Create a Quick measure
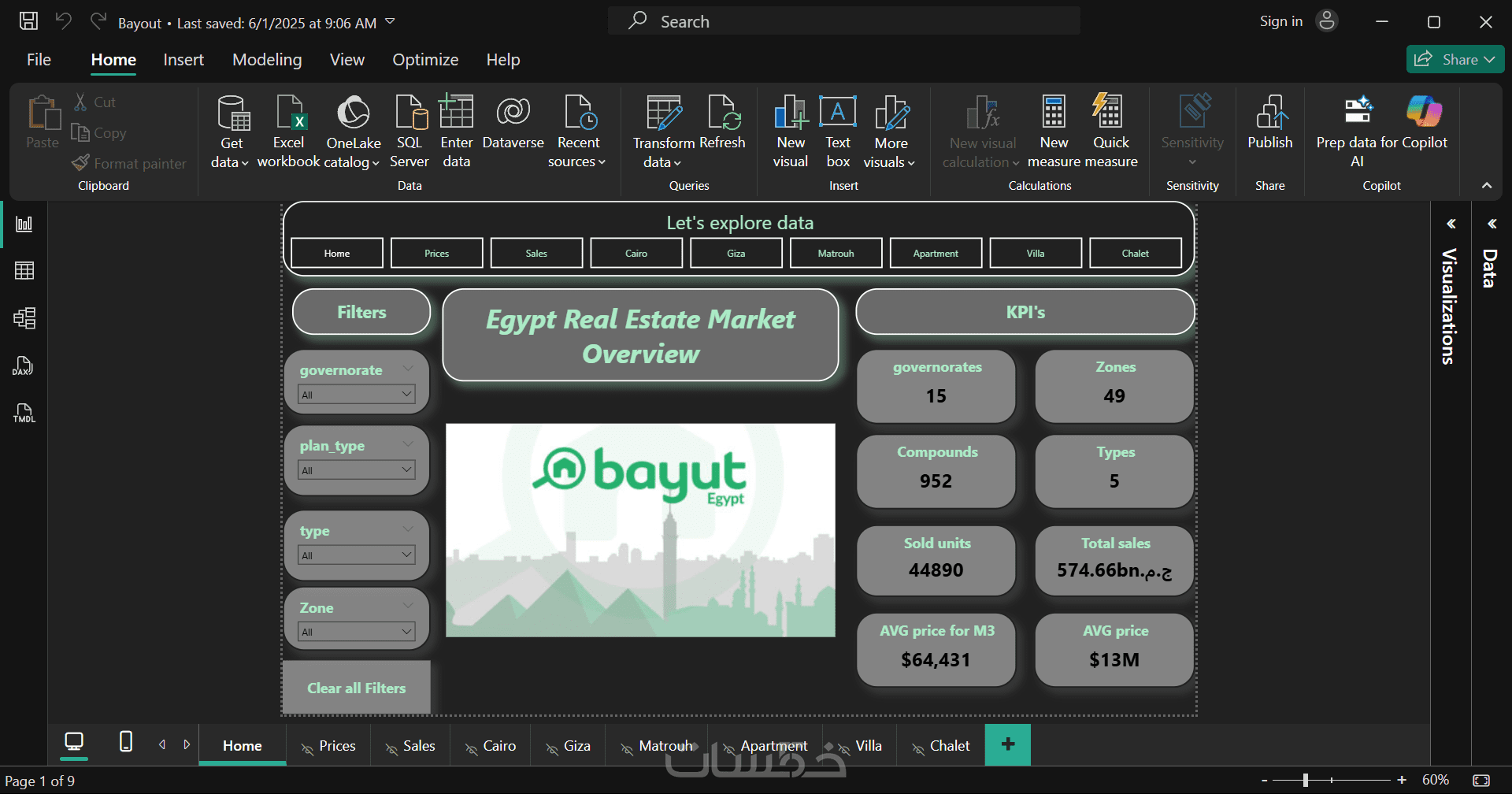 tap(1110, 132)
